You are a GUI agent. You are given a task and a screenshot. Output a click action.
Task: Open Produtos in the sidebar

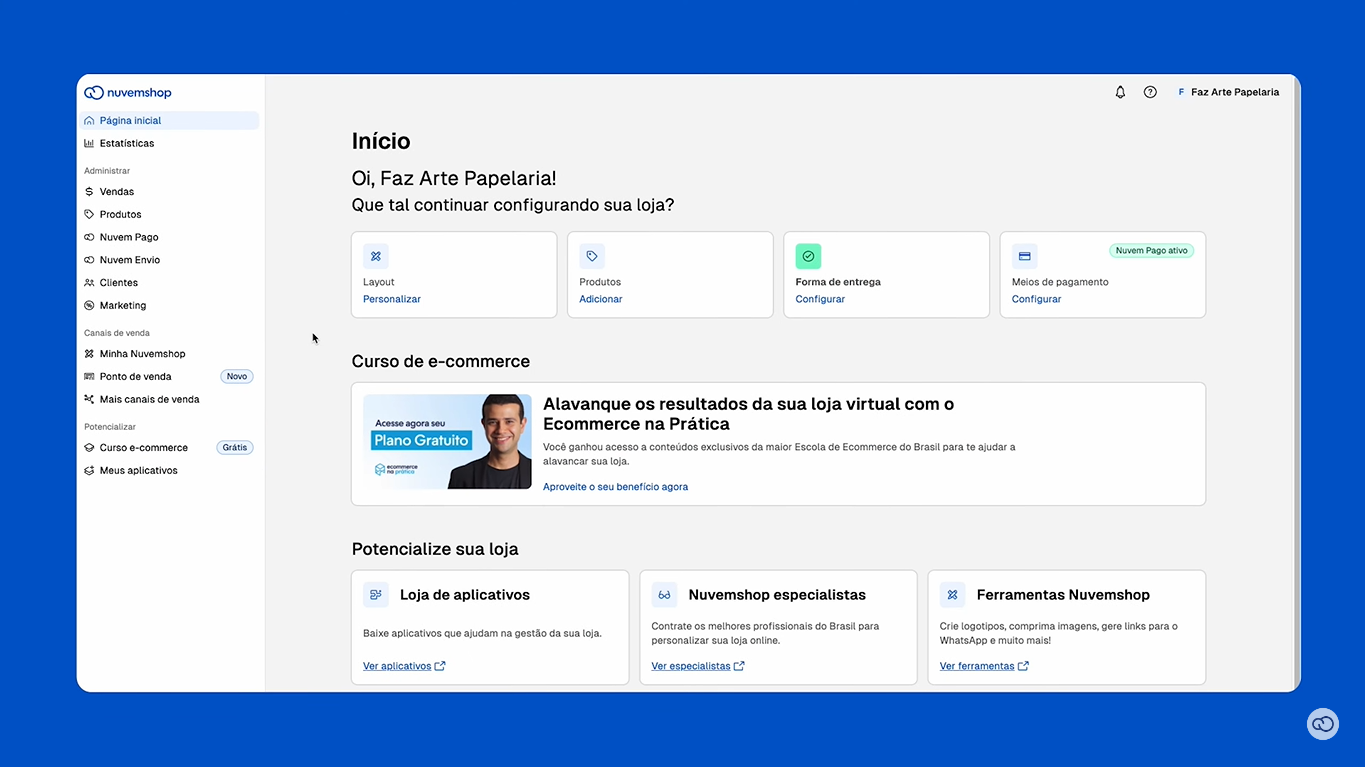point(168,214)
